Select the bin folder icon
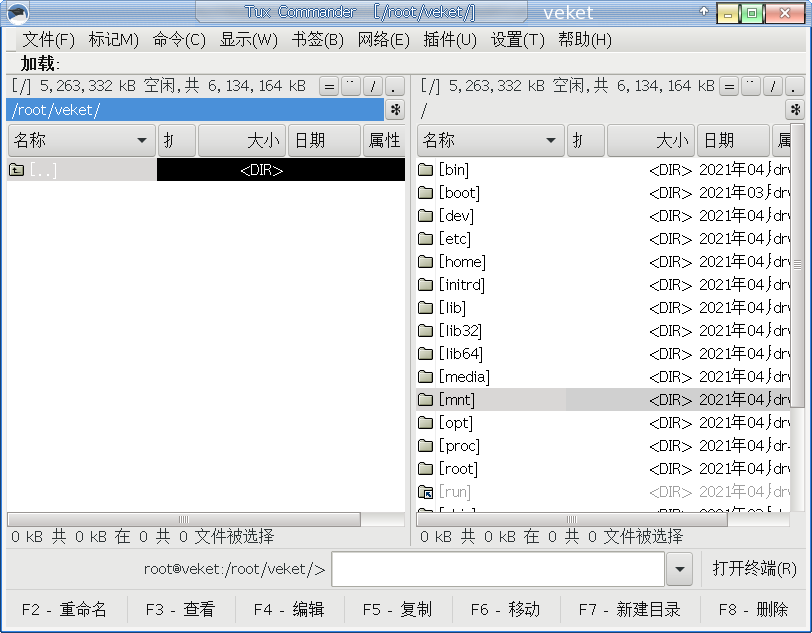Screen dimensions: 812x633 (x=425, y=169)
